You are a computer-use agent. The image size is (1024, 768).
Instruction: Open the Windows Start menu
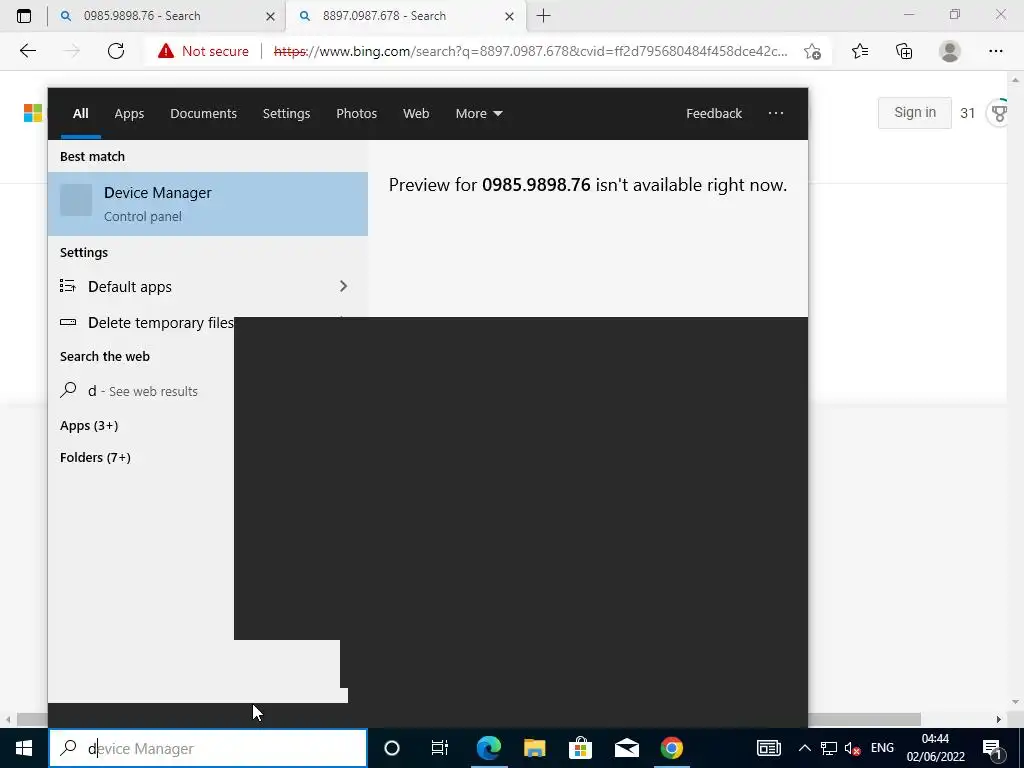click(24, 748)
